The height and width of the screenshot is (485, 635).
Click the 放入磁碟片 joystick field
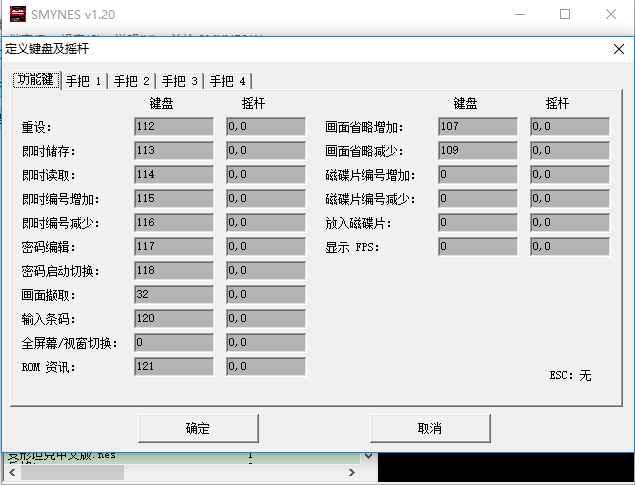pyautogui.click(x=570, y=222)
